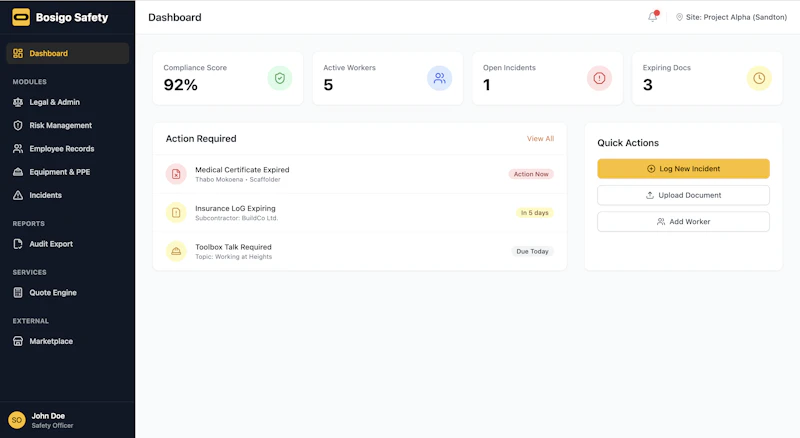Screen dimensions: 800x438
Task: Open Employee Records
Action: (x=68, y=149)
